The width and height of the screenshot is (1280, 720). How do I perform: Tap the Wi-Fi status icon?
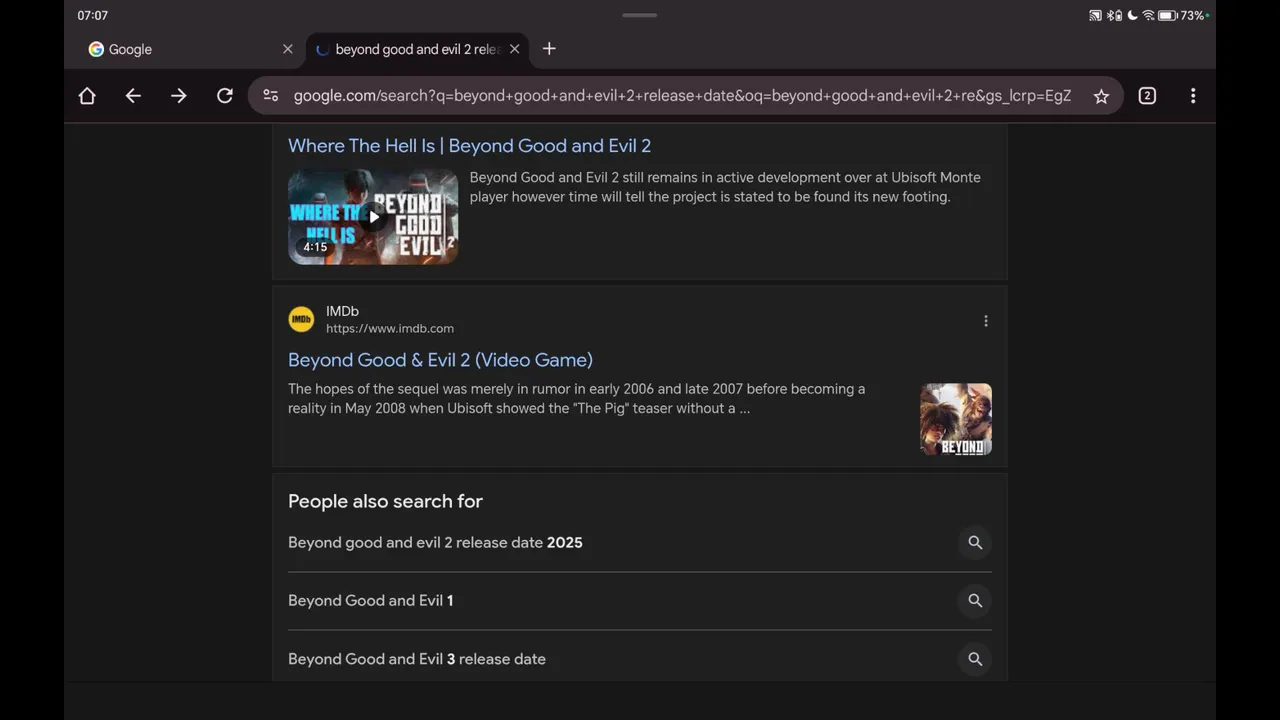(x=1148, y=15)
